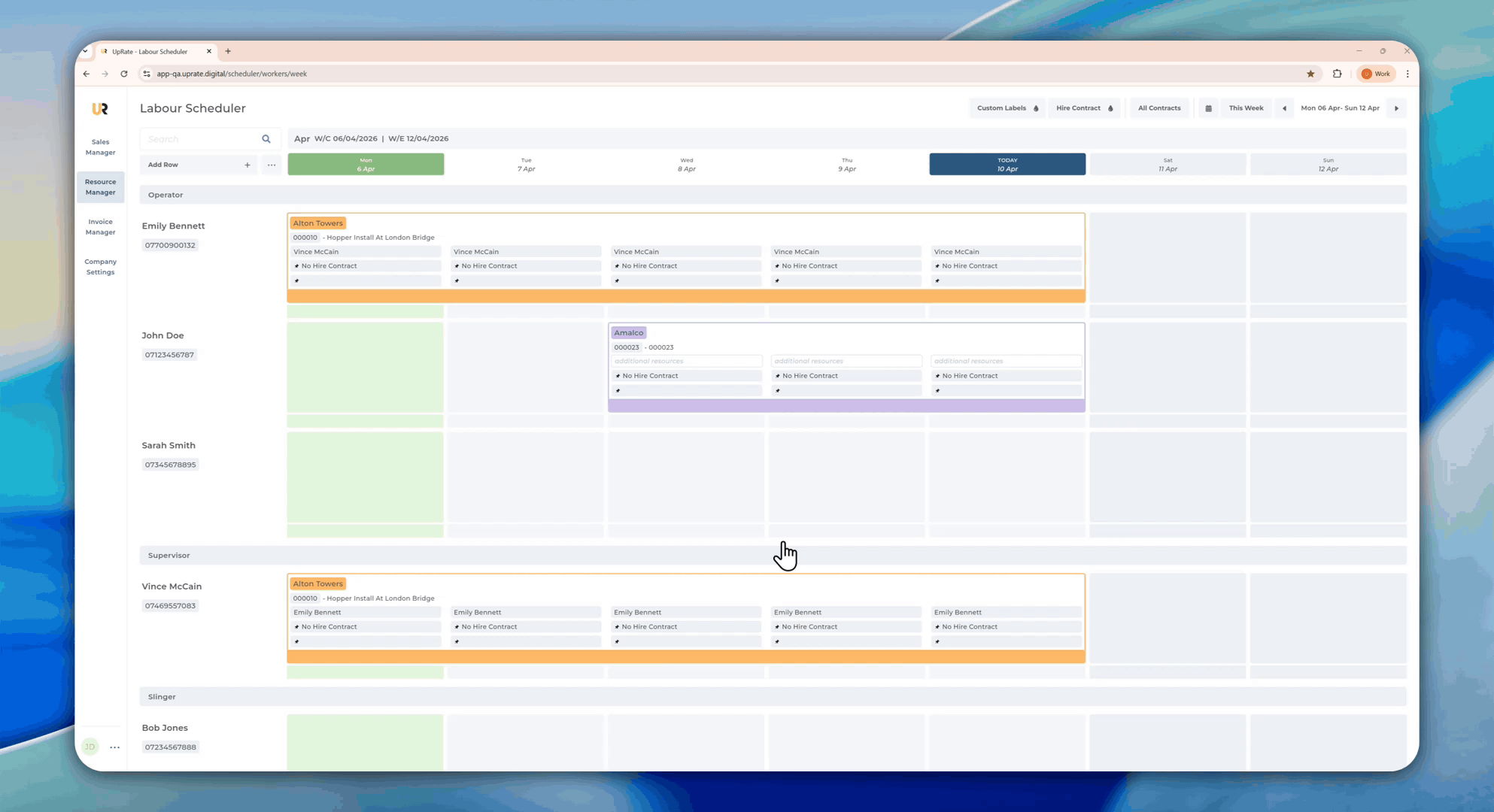Click the UpRate logo in sidebar
Screen dimensions: 1494x812
tap(100, 109)
